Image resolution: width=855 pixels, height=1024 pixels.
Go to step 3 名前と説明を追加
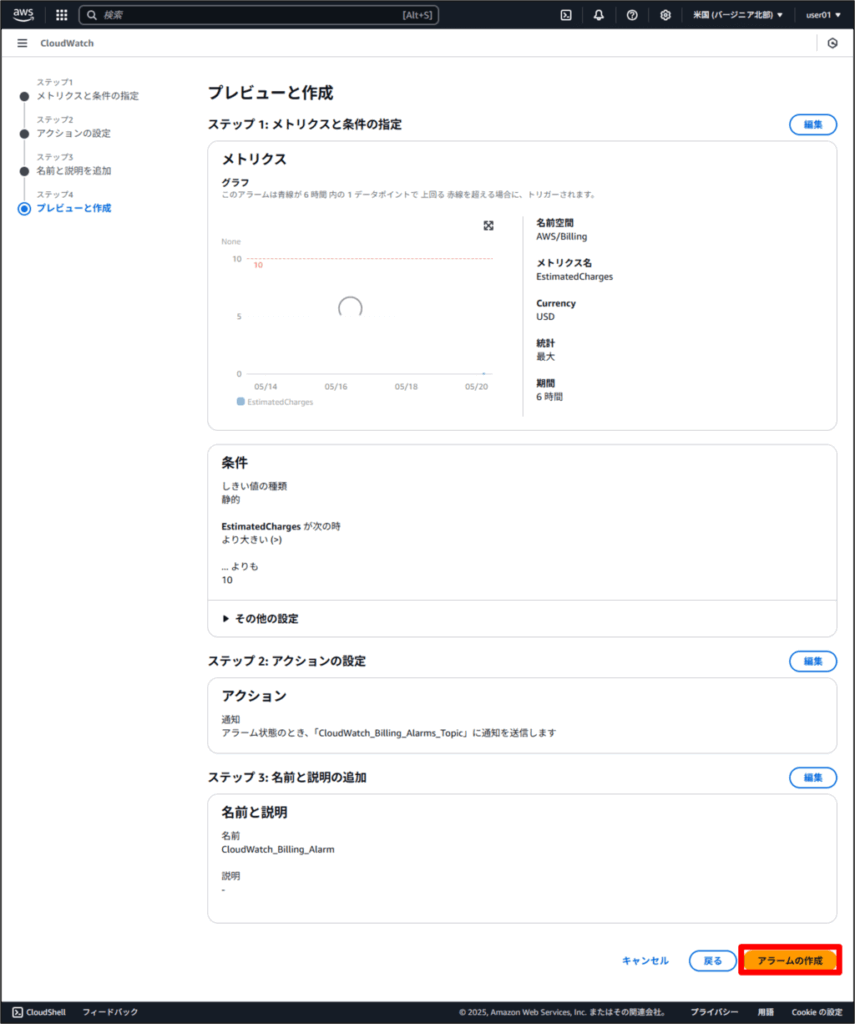point(73,170)
